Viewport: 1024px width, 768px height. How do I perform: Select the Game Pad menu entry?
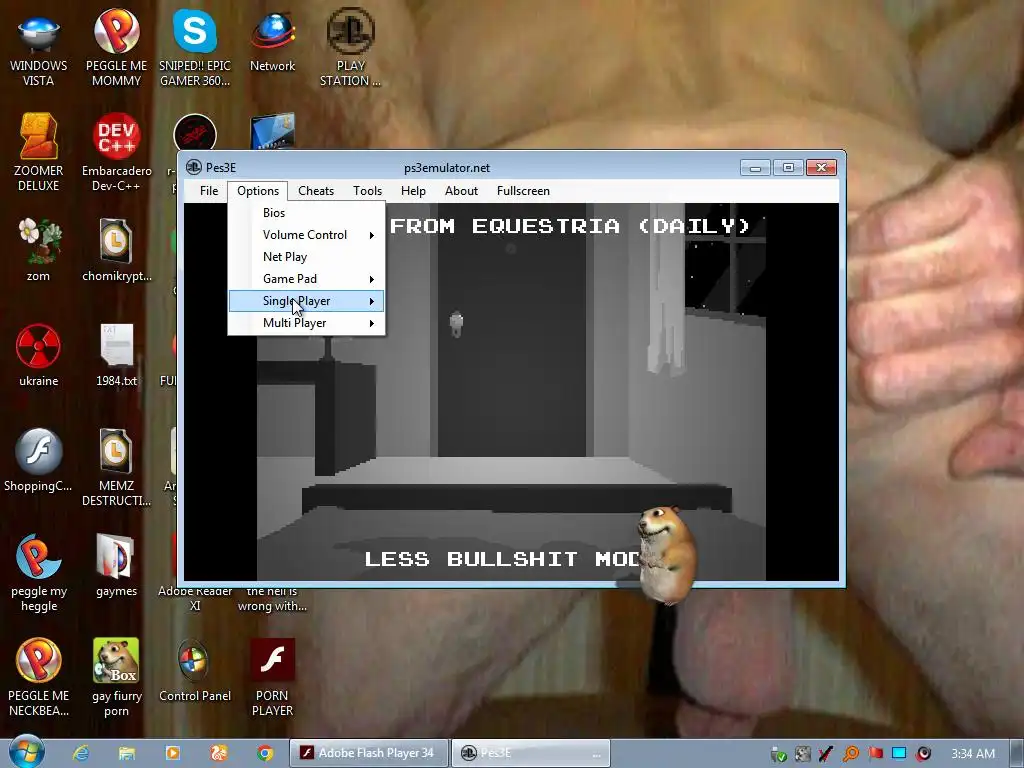(x=306, y=279)
